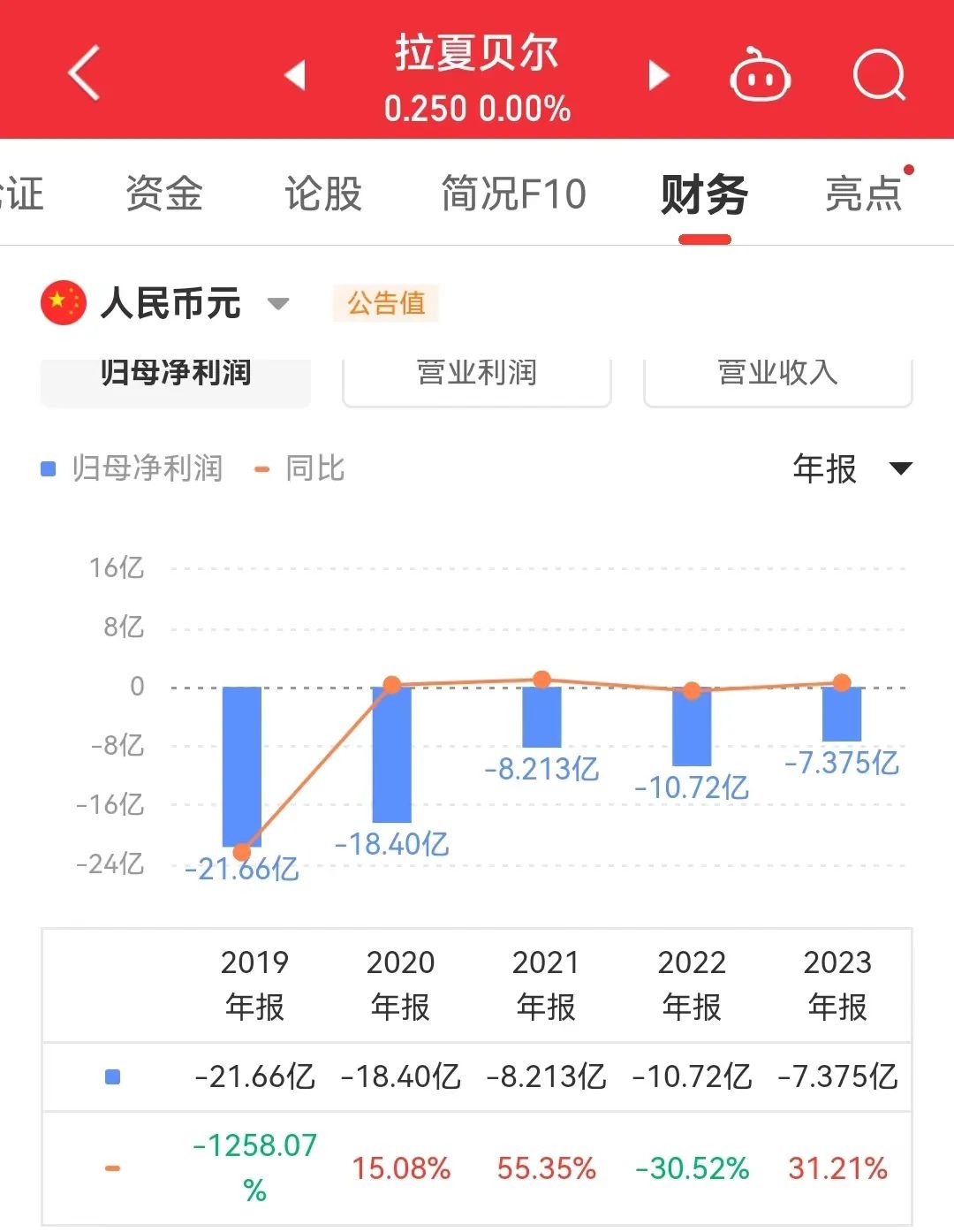The height and width of the screenshot is (1232, 954).
Task: Click the 2020 年报 column header
Action: (x=401, y=985)
